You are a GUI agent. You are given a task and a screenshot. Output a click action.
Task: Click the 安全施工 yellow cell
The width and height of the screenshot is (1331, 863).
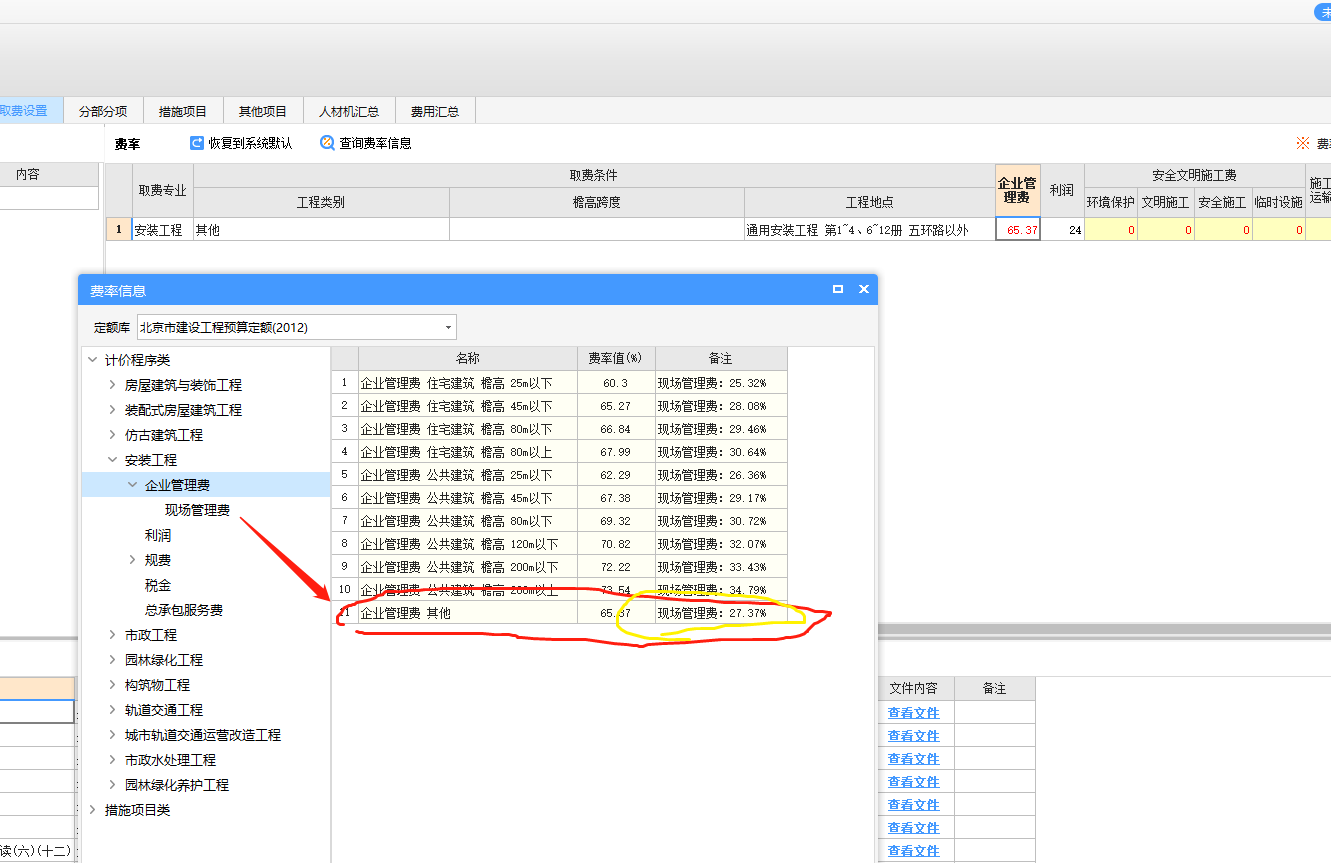(1223, 229)
